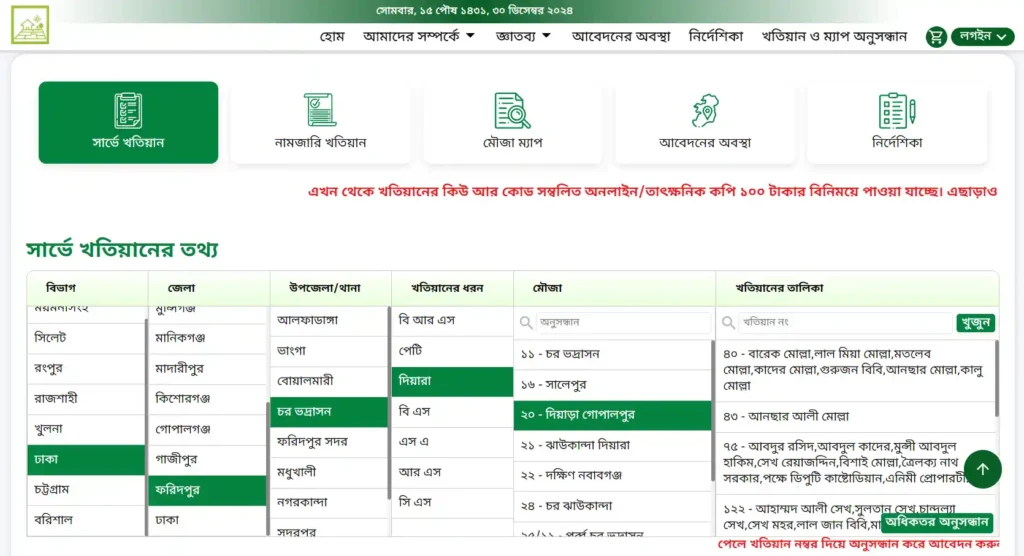The height and width of the screenshot is (556, 1024).
Task: Select mouza ২৪ - চর ঝাউকান্দা
Action: click(x=613, y=506)
